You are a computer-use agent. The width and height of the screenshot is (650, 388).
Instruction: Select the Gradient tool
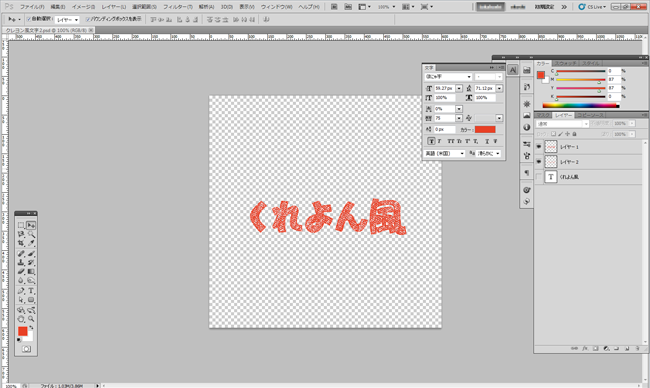(x=31, y=272)
